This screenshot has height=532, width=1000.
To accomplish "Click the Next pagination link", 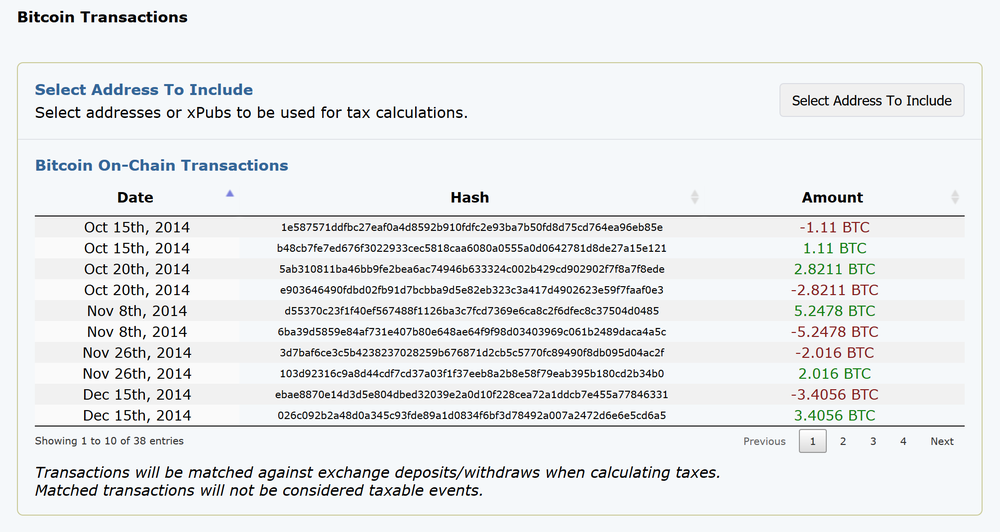I will 942,441.
